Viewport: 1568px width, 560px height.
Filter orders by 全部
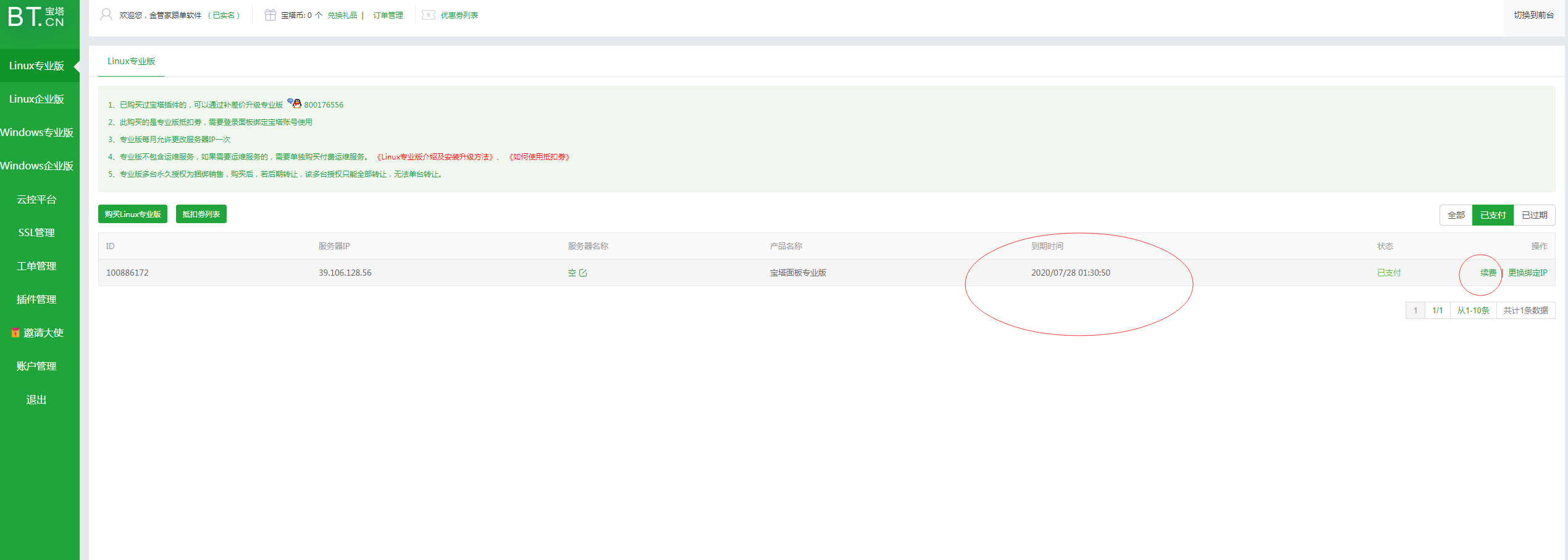1456,215
